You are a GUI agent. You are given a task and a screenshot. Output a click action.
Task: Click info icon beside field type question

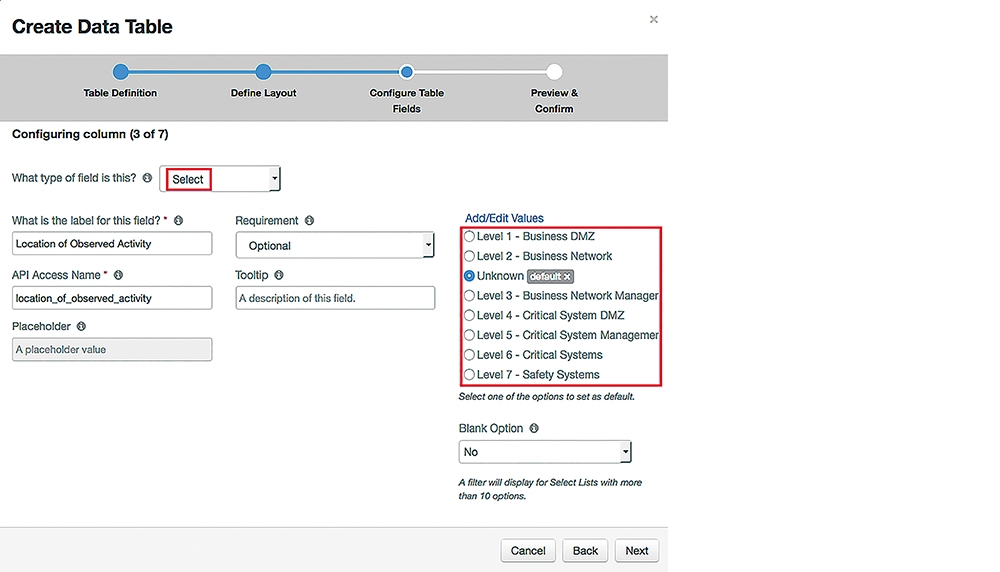click(x=147, y=178)
